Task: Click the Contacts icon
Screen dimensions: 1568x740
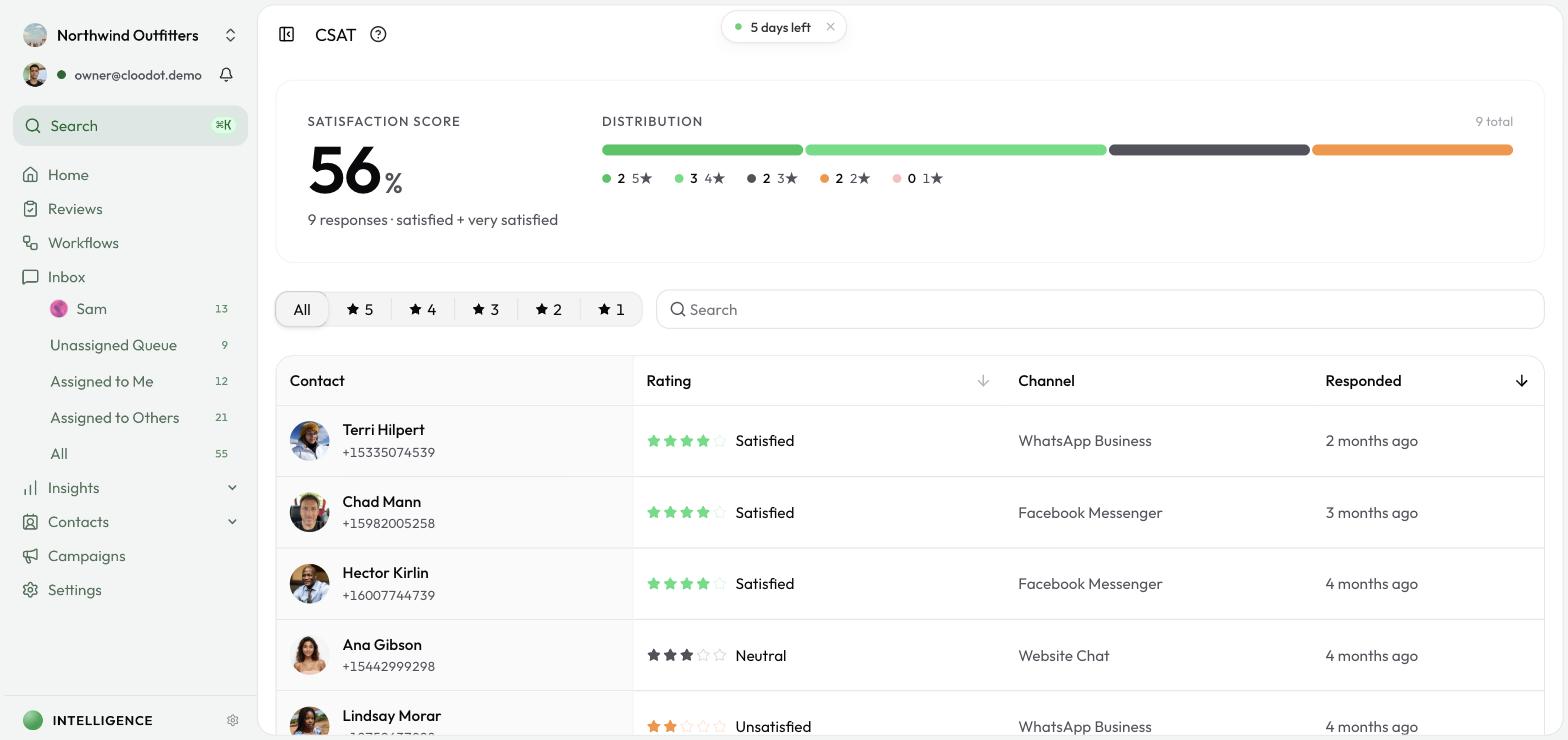Action: pos(31,522)
